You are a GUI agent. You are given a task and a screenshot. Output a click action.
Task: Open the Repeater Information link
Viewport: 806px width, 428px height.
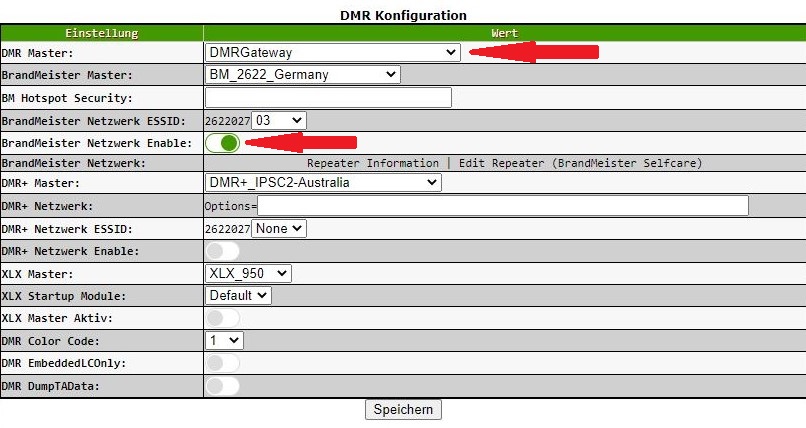(x=373, y=163)
